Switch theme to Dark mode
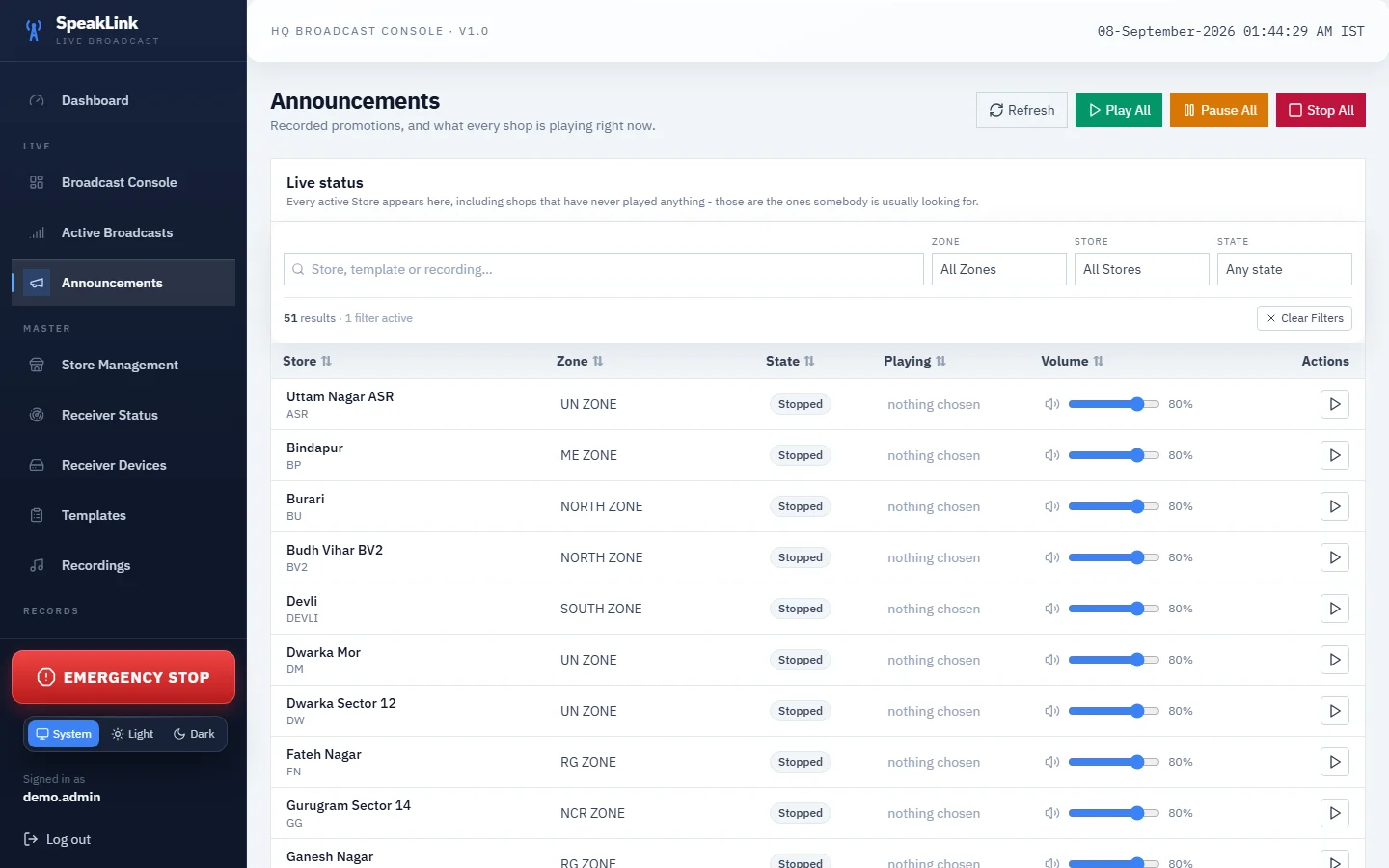Screen dimensions: 1389x868 (x=194, y=734)
